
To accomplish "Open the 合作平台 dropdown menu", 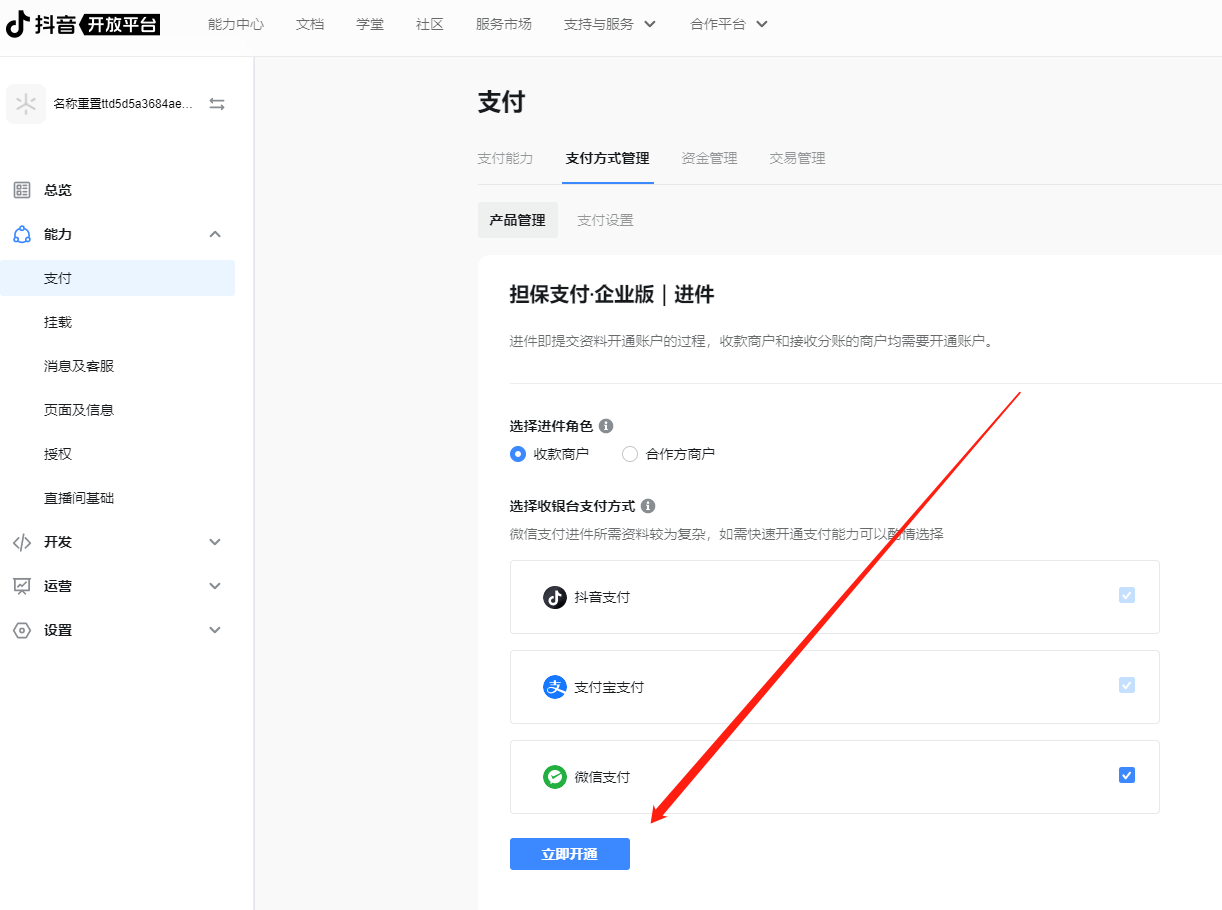I will point(729,24).
